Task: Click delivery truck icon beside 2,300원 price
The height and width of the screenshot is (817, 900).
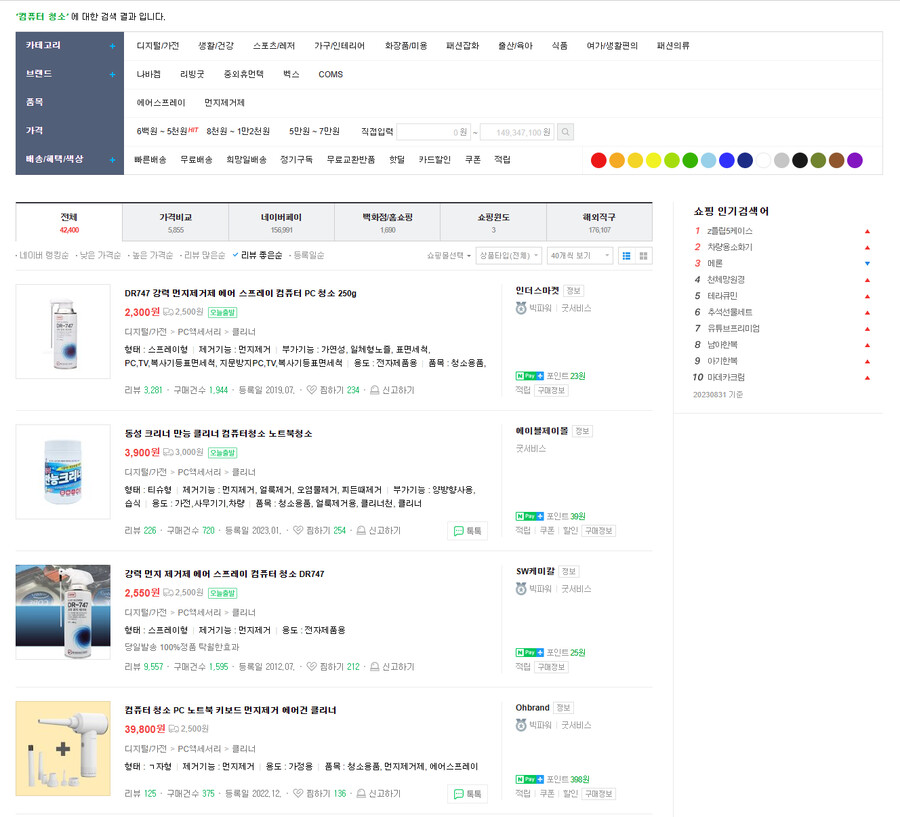Action: tap(168, 312)
